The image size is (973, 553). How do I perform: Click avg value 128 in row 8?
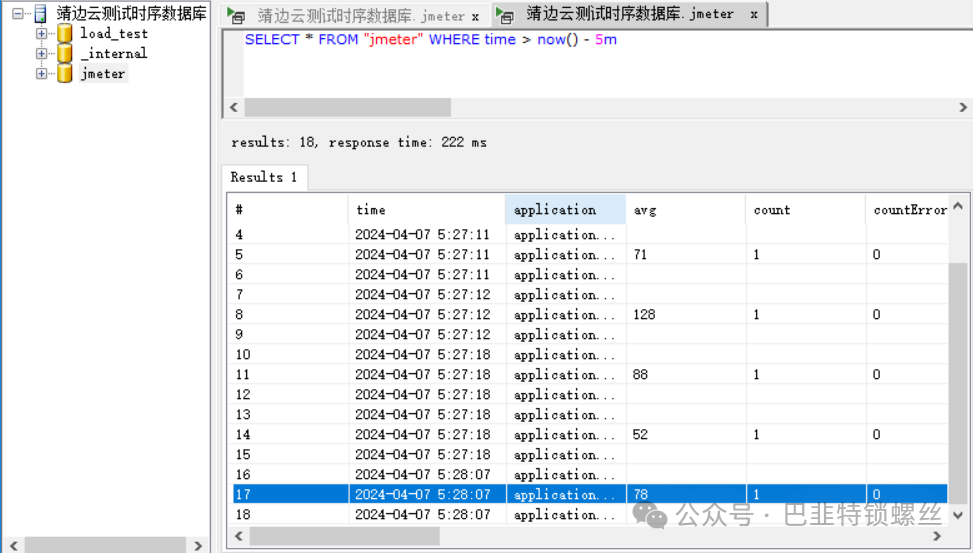[644, 315]
